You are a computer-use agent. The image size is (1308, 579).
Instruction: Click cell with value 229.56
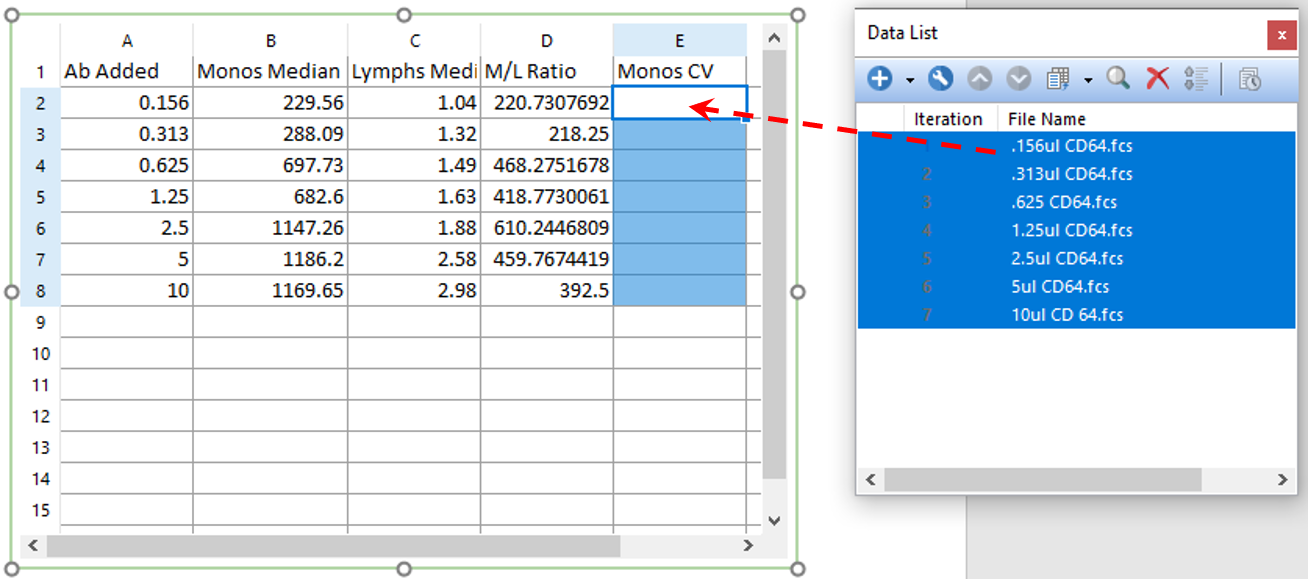pos(271,103)
